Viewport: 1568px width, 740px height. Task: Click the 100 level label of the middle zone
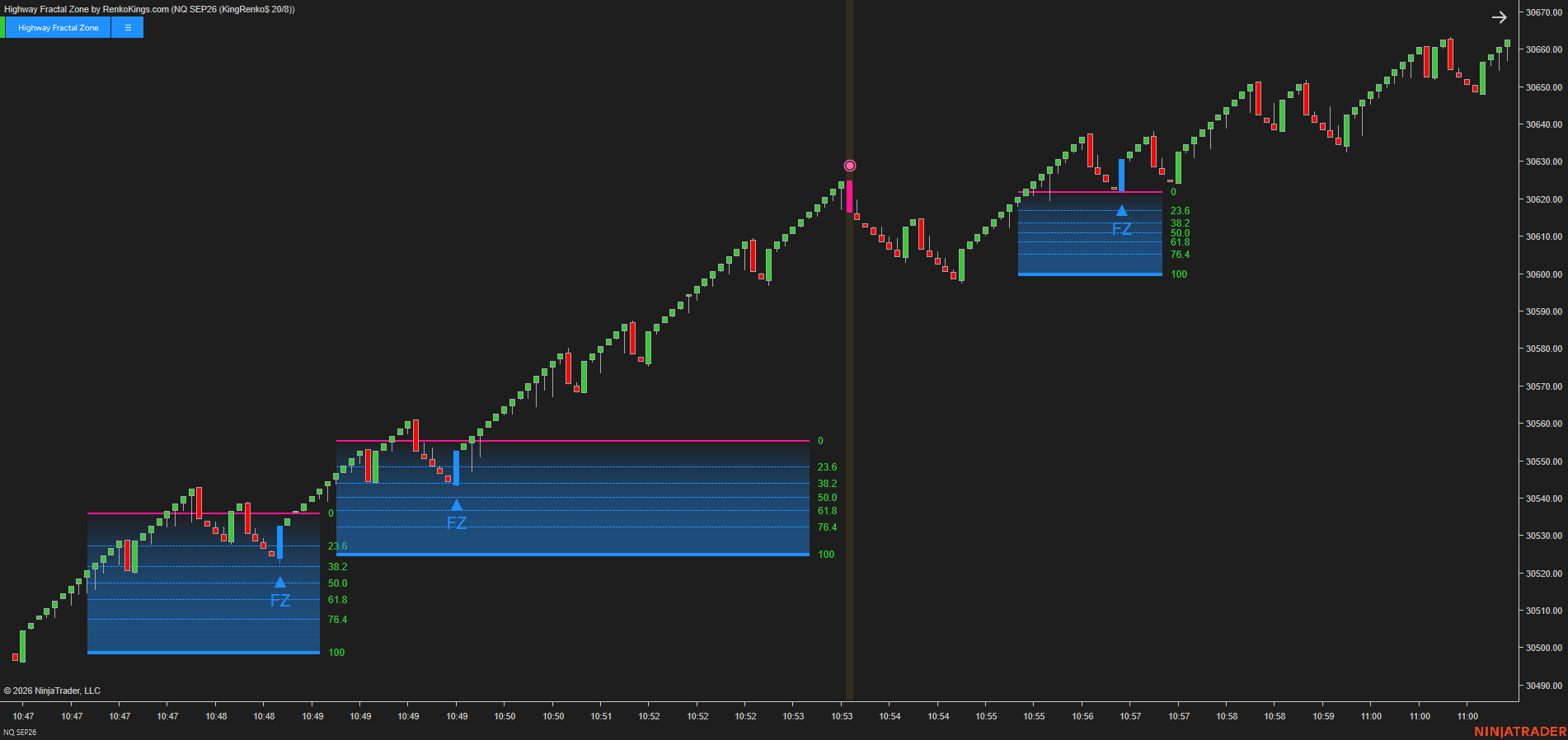(x=826, y=555)
